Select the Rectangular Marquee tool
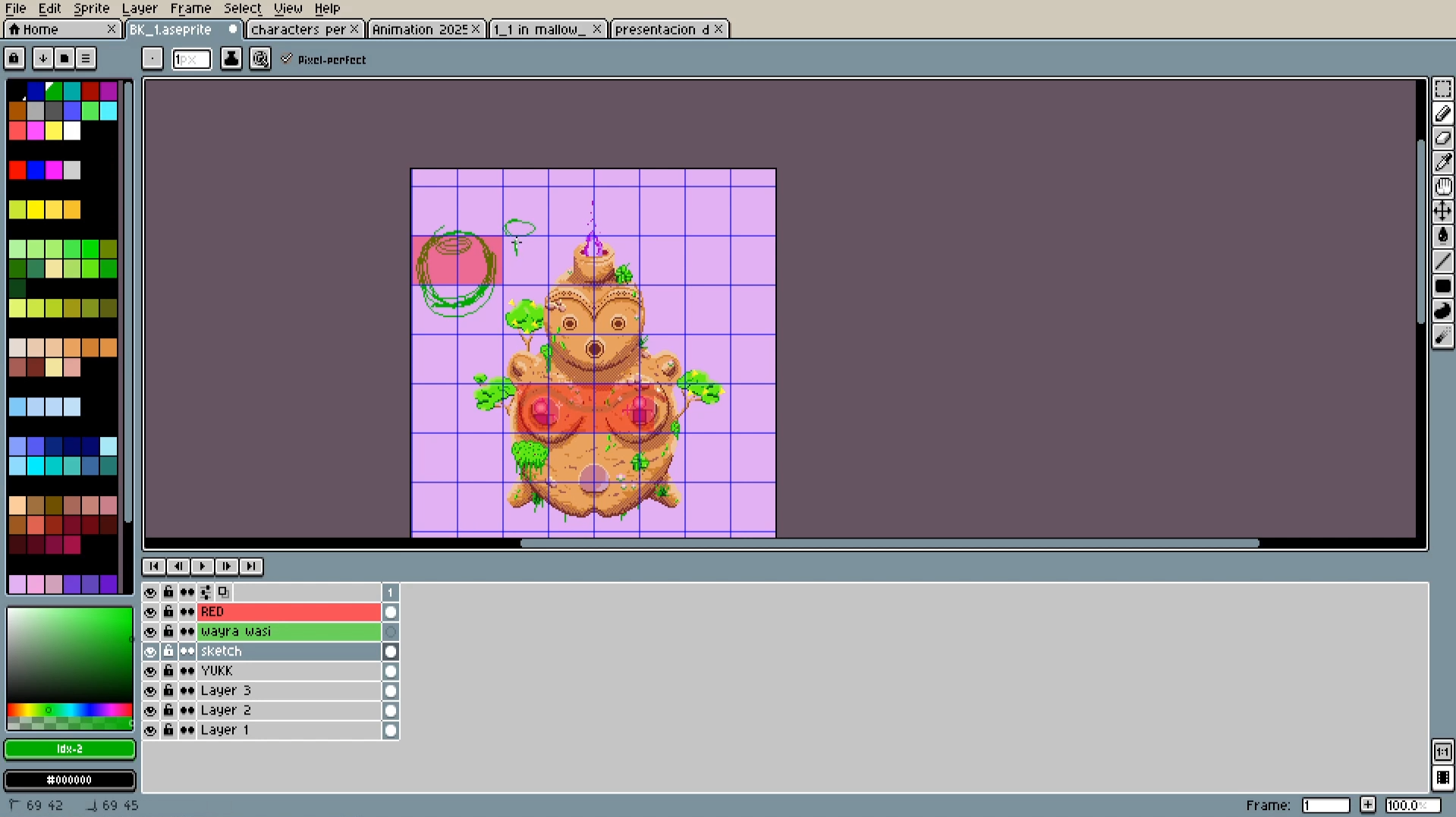Viewport: 1456px width, 817px height. click(x=1442, y=90)
